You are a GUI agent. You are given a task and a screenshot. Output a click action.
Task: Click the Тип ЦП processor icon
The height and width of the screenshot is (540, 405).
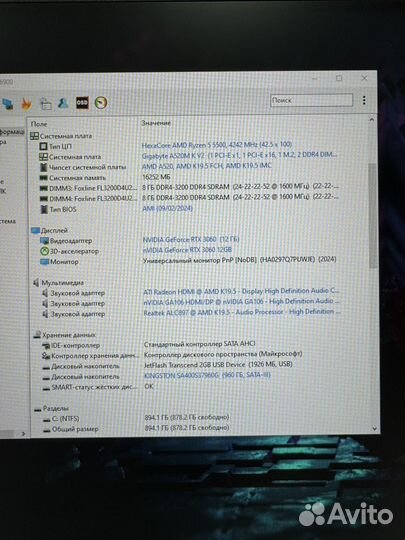[x=43, y=146]
